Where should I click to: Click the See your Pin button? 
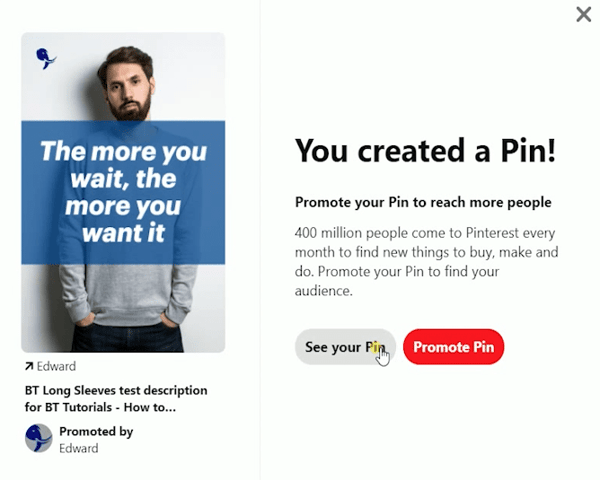345,347
